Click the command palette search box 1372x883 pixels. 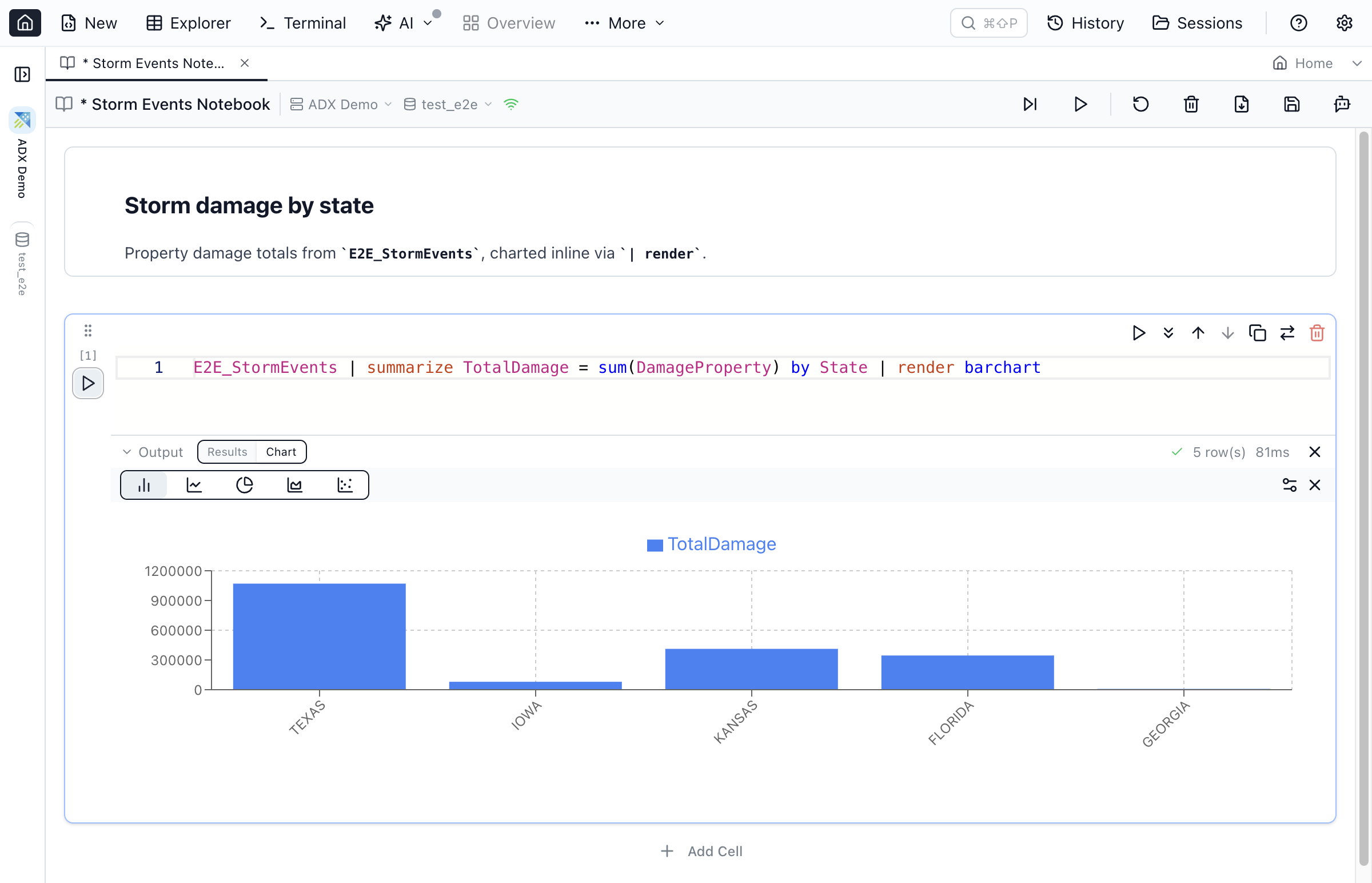988,23
